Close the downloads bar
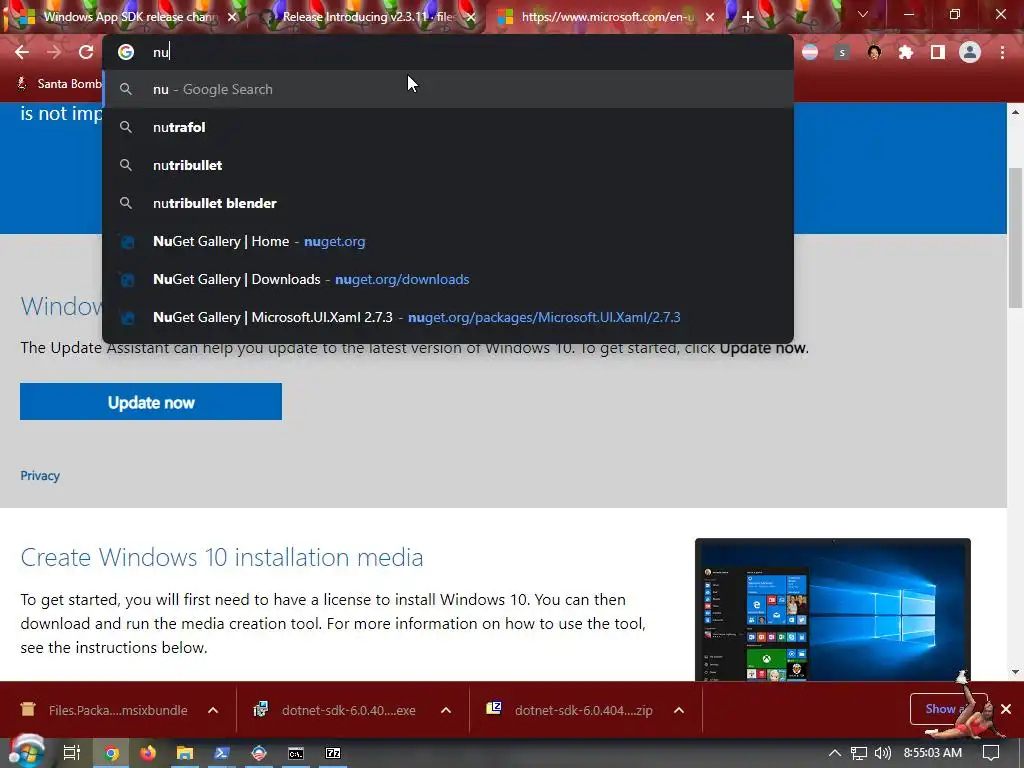Viewport: 1024px width, 768px height. pyautogui.click(x=1006, y=709)
